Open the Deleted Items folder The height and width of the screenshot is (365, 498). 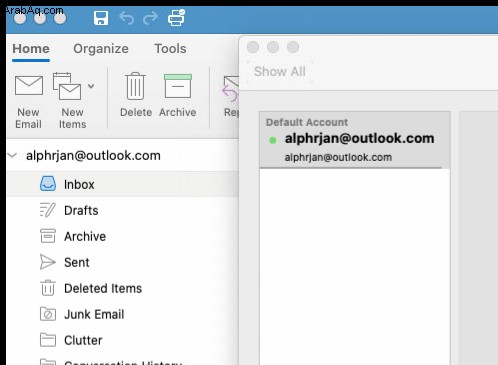coord(123,288)
